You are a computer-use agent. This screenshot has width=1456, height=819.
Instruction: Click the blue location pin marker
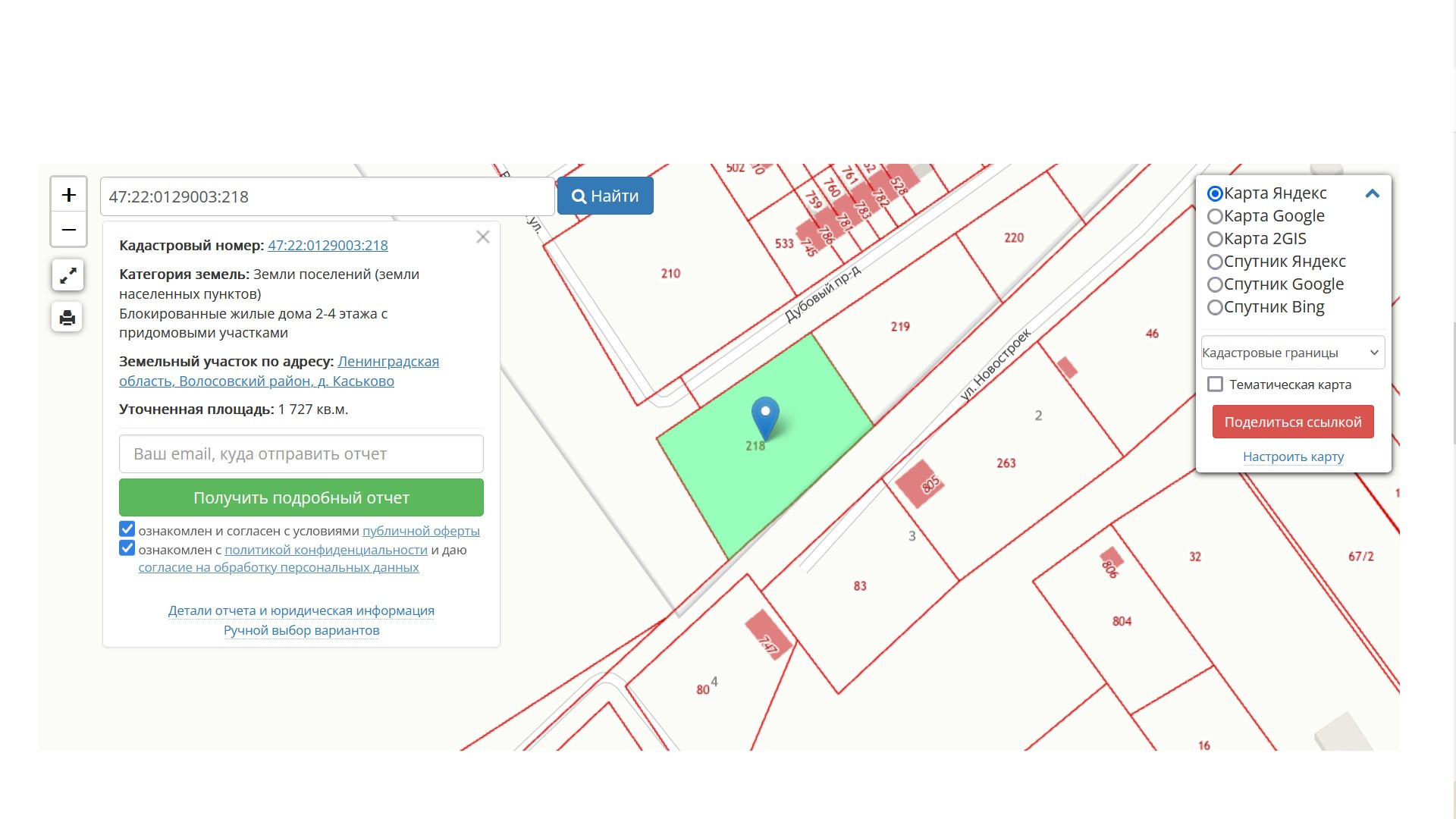coord(765,415)
